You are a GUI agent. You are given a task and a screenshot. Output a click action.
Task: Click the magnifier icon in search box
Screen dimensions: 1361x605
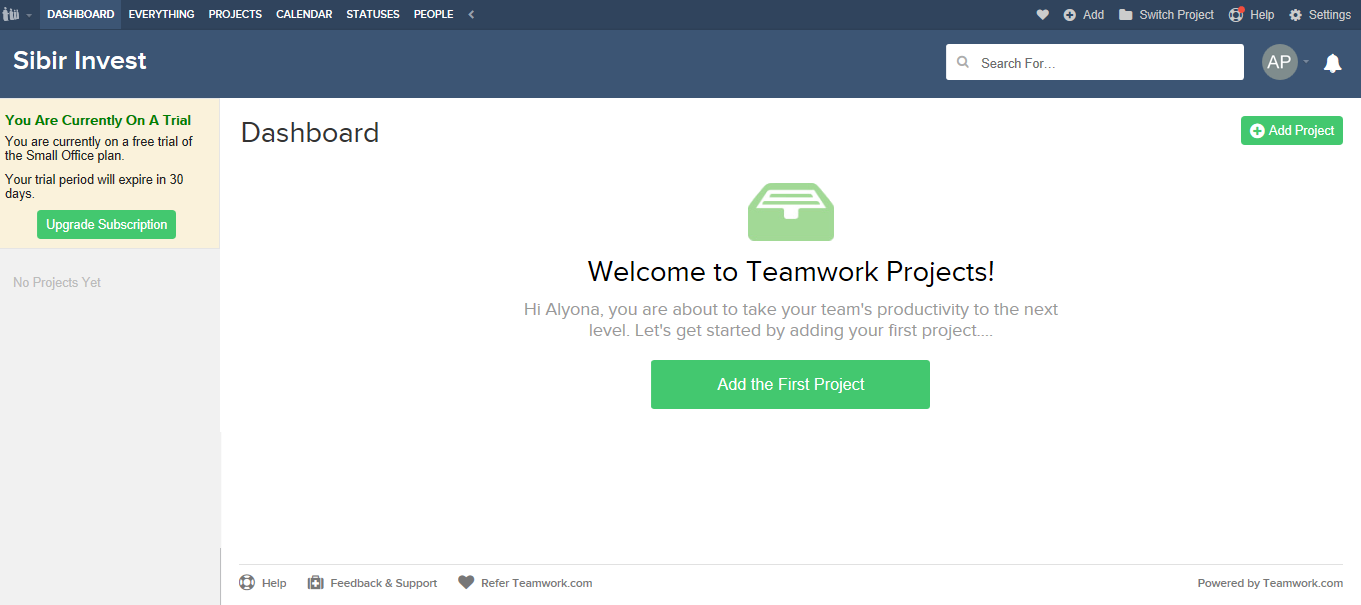pyautogui.click(x=963, y=62)
